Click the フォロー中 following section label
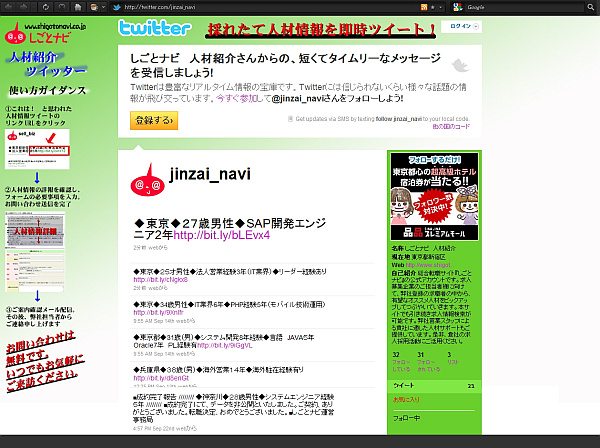Screen dimensions: 600x448 click(406, 418)
